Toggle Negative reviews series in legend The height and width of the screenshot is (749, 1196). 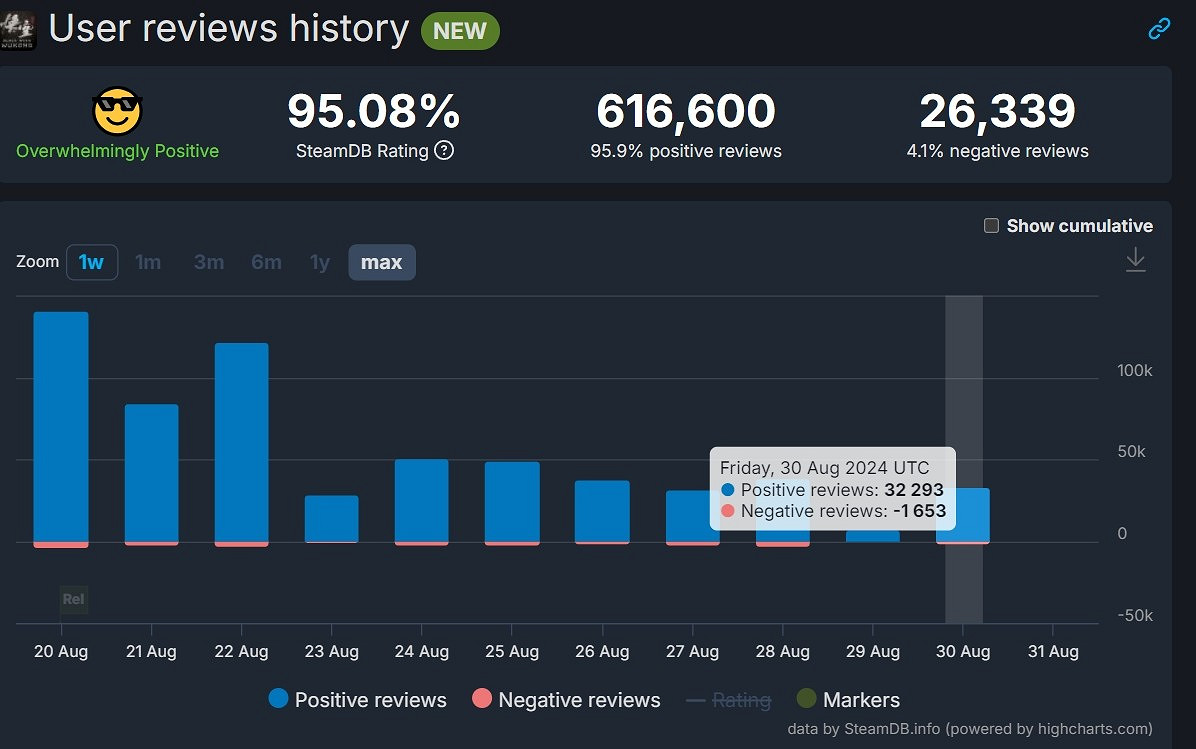566,699
